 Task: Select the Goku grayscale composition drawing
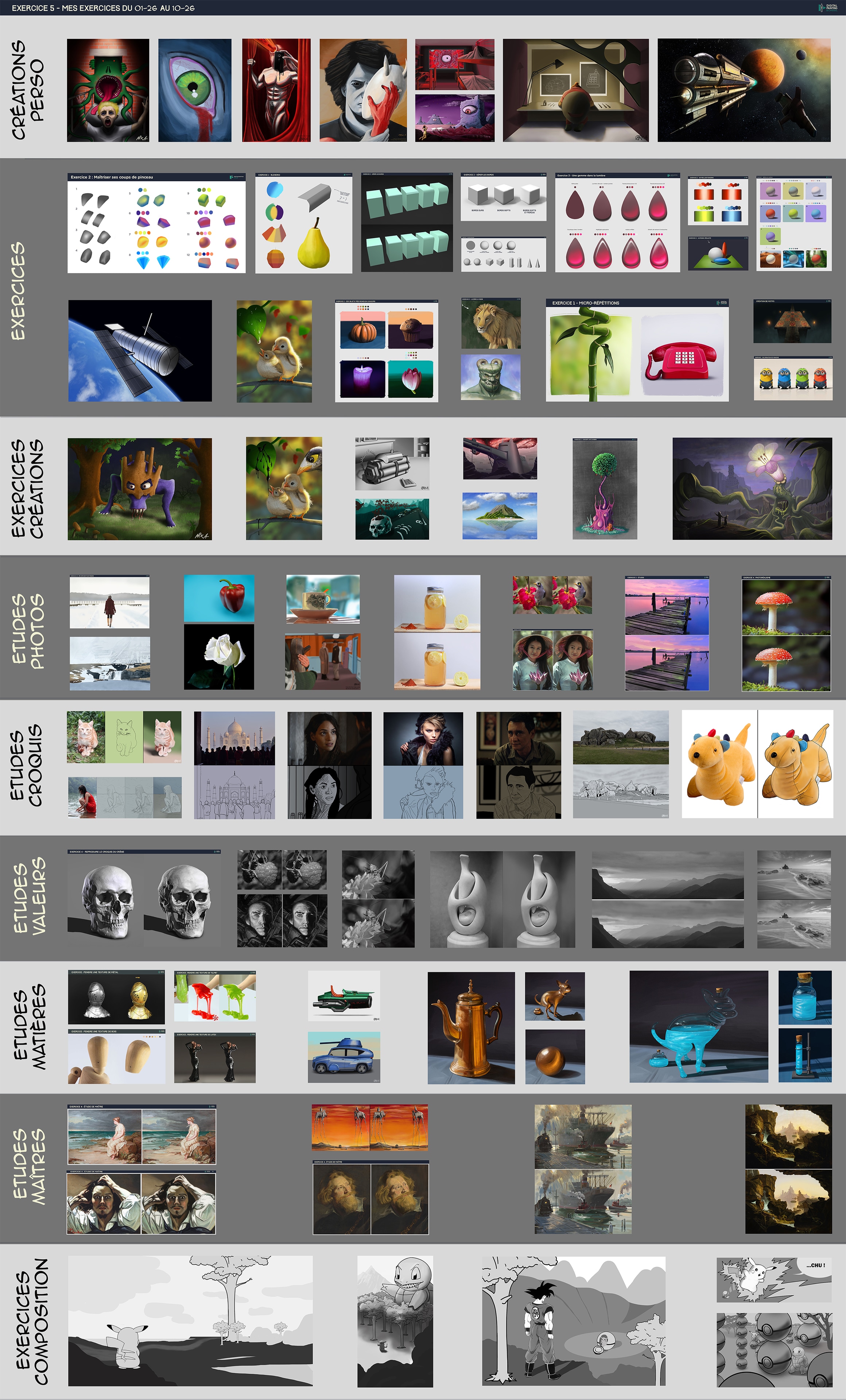tap(574, 1321)
